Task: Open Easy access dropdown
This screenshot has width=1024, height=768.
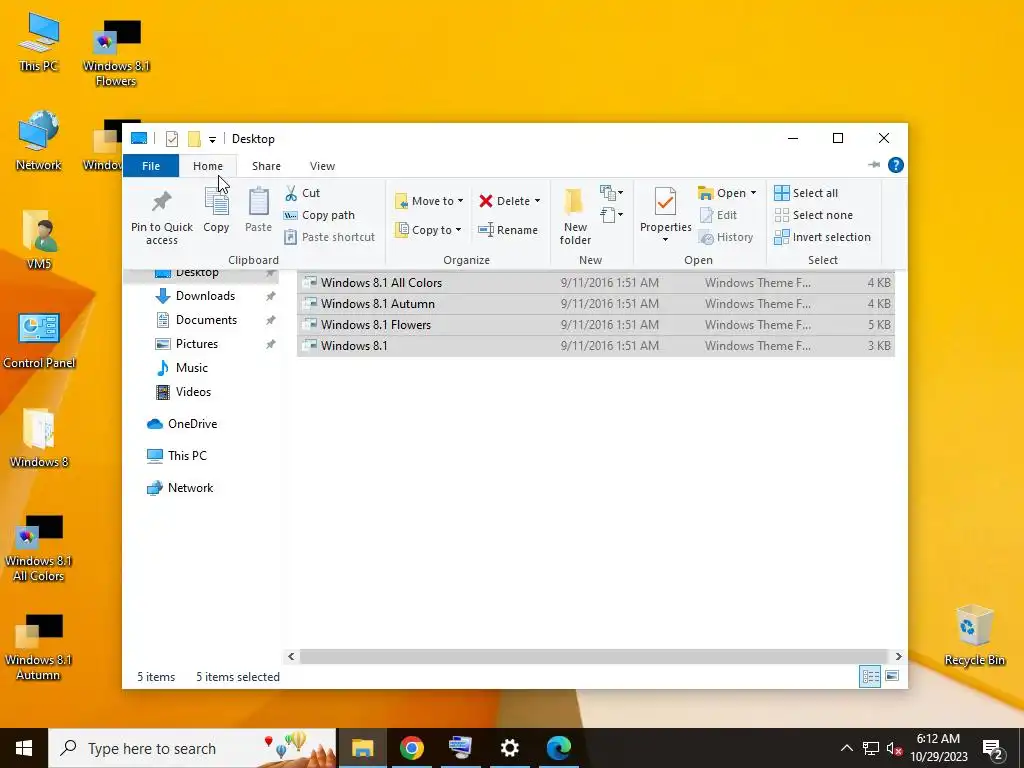Action: click(x=611, y=214)
